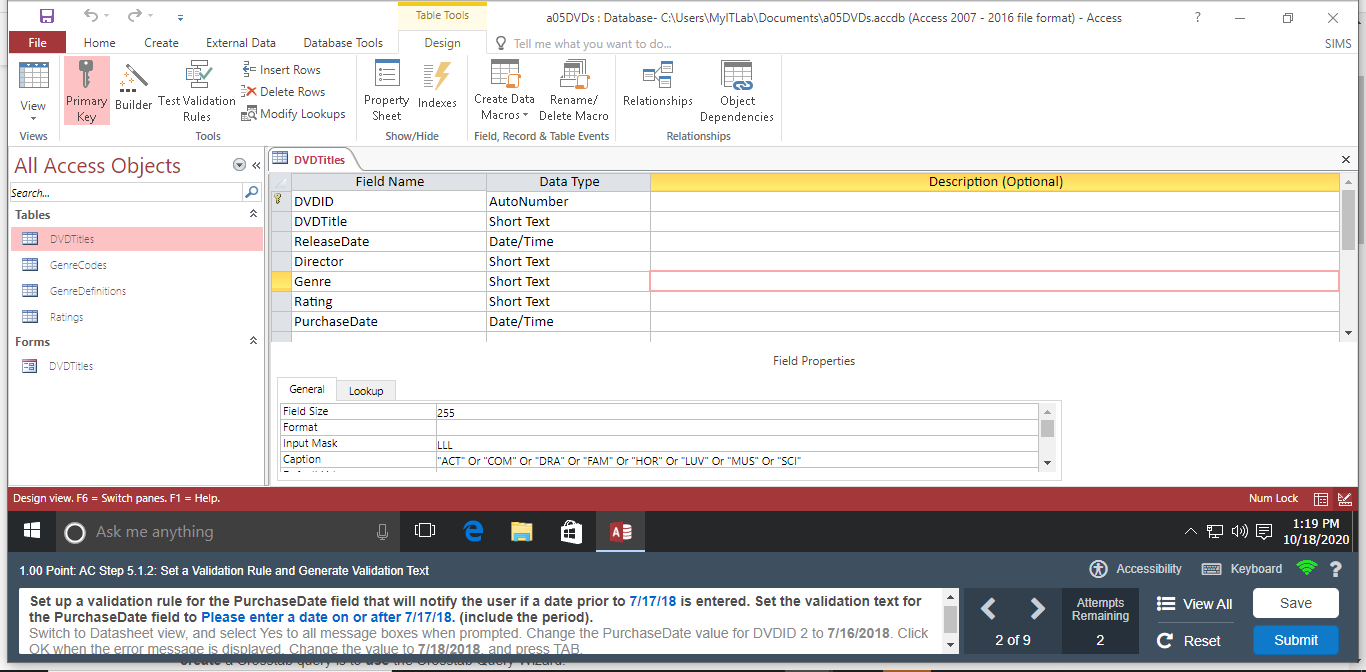Image resolution: width=1366 pixels, height=672 pixels.
Task: Open GenreCodes table in navigation pane
Action: click(x=78, y=265)
